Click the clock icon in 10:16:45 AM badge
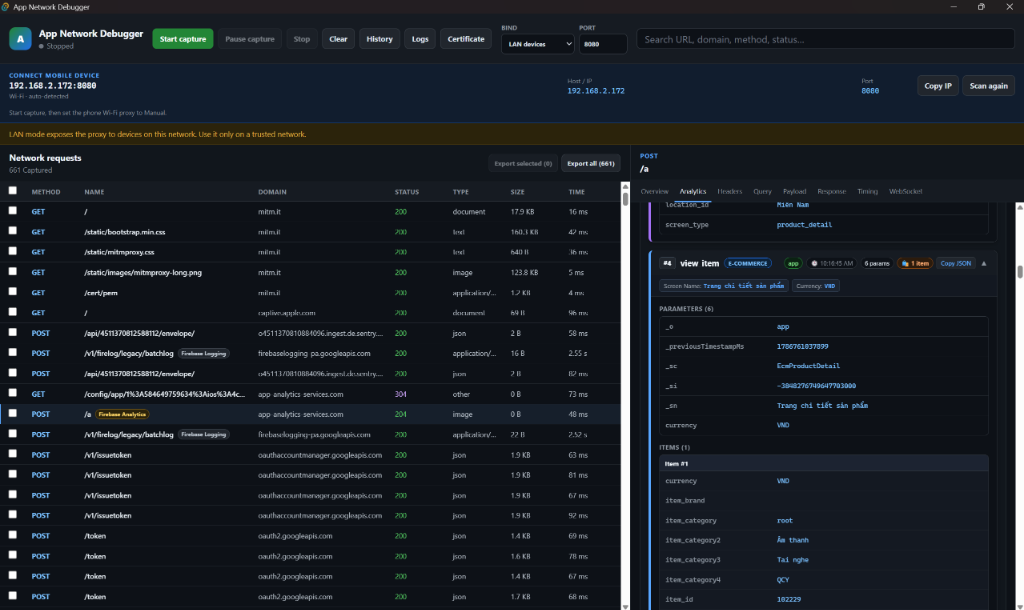The image size is (1024, 610). [814, 264]
